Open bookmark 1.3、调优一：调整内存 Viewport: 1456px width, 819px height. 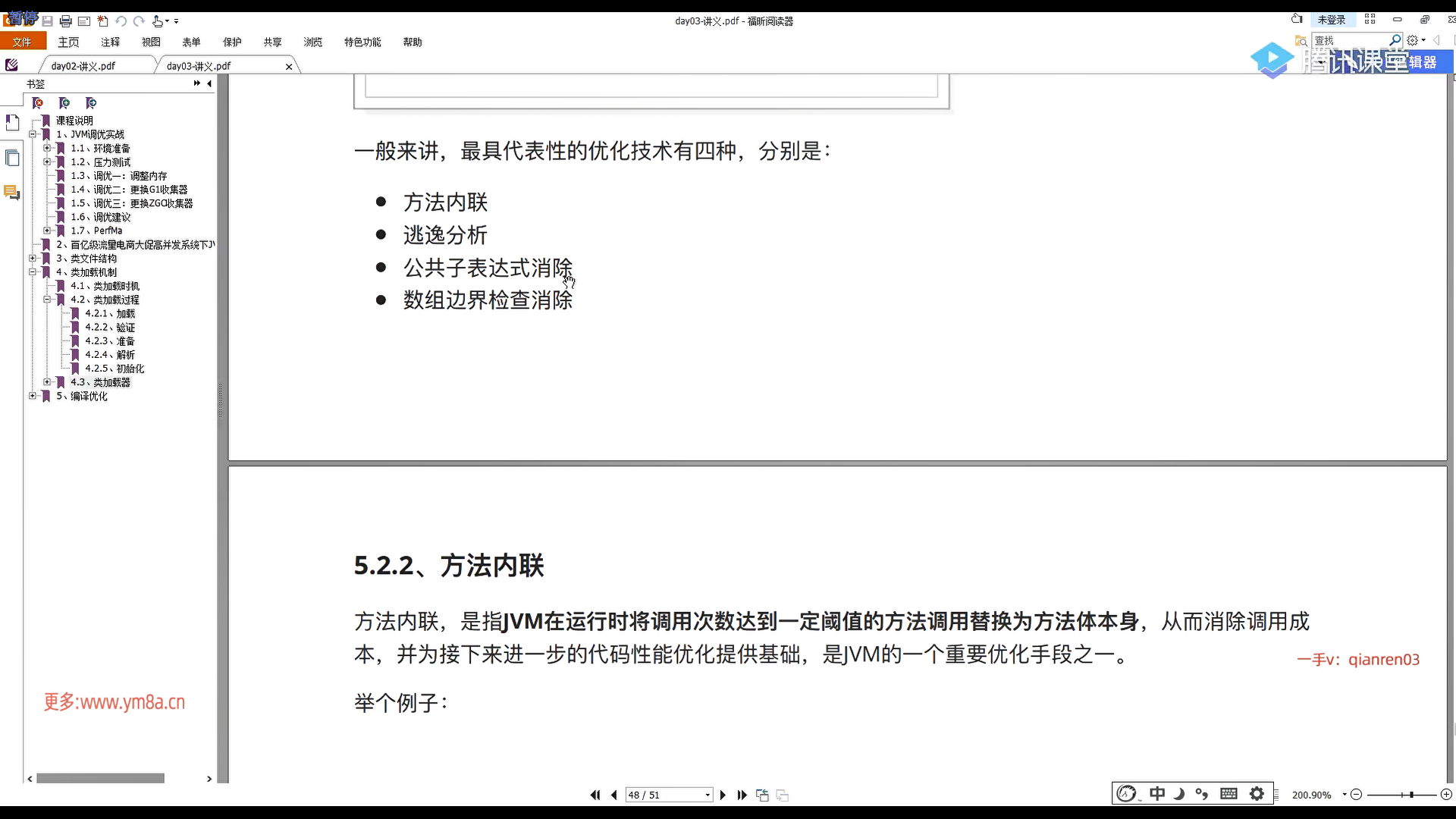[x=118, y=176]
